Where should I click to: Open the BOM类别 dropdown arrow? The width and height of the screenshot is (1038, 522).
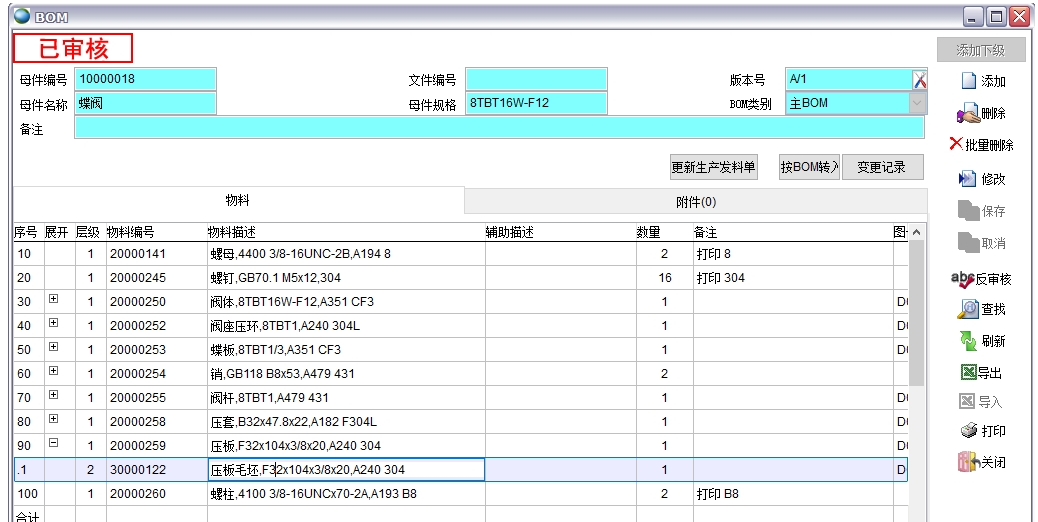click(917, 103)
